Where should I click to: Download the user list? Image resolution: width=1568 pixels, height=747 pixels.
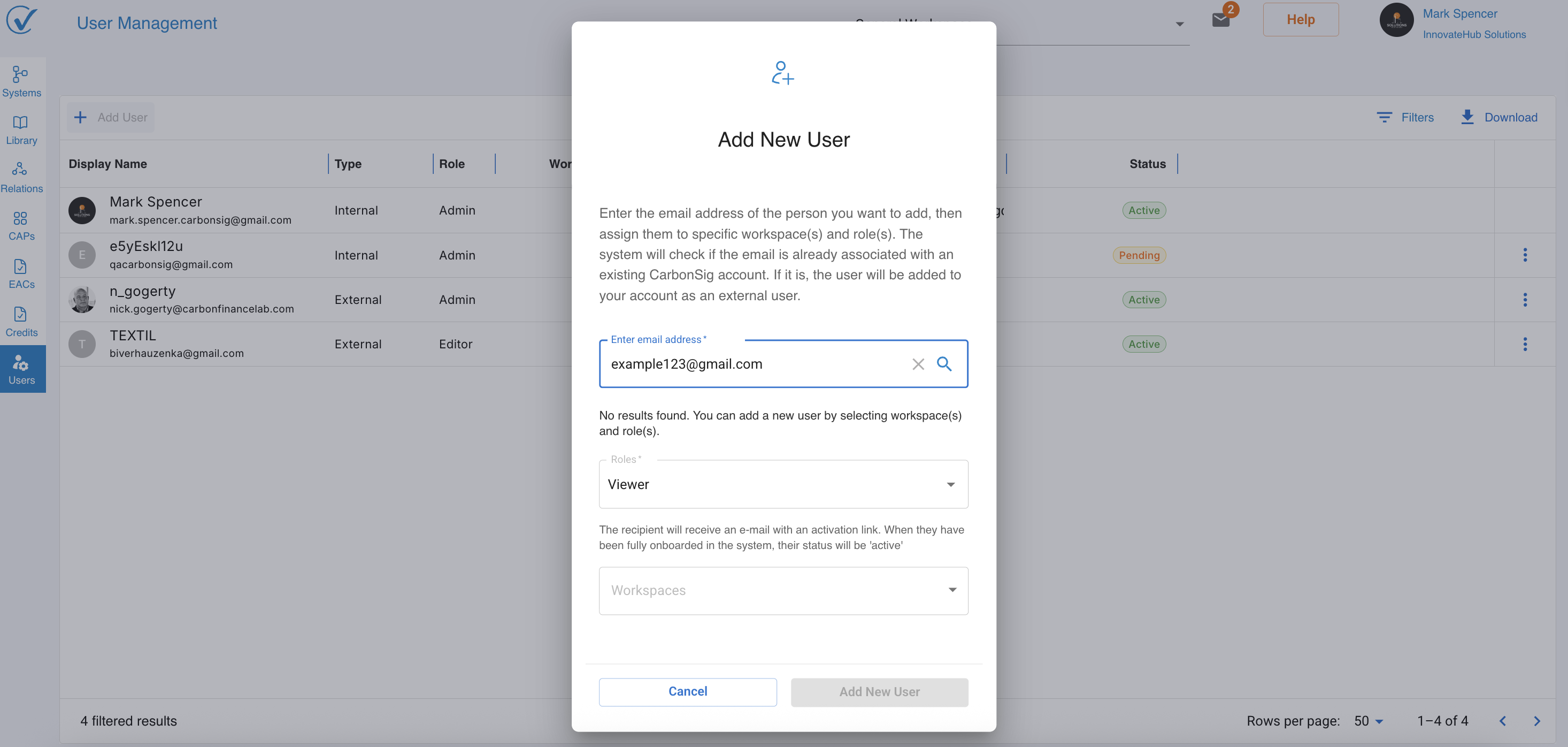click(1498, 117)
